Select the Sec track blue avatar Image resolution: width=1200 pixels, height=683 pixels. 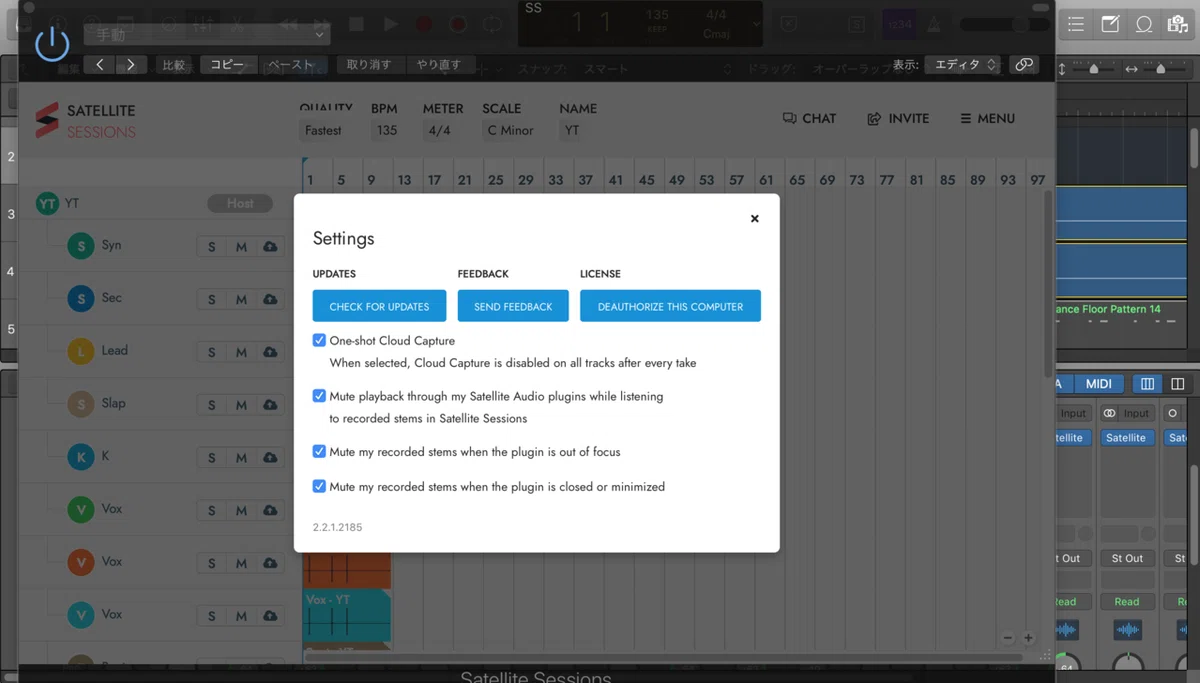point(81,299)
